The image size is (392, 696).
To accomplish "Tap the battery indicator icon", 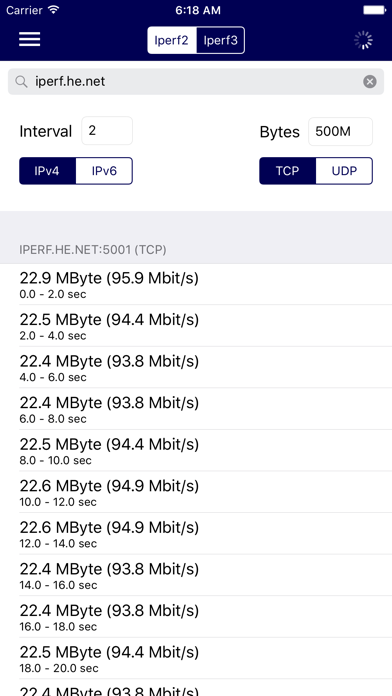I will click(x=374, y=10).
